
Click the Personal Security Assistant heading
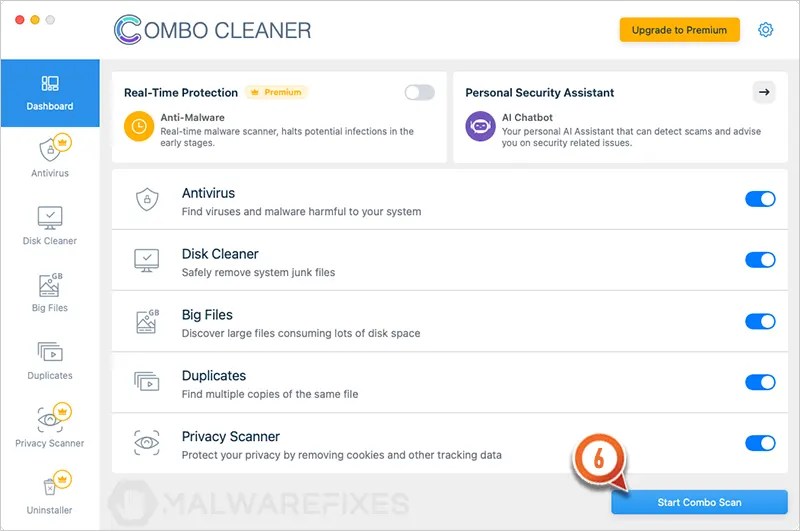coord(540,93)
